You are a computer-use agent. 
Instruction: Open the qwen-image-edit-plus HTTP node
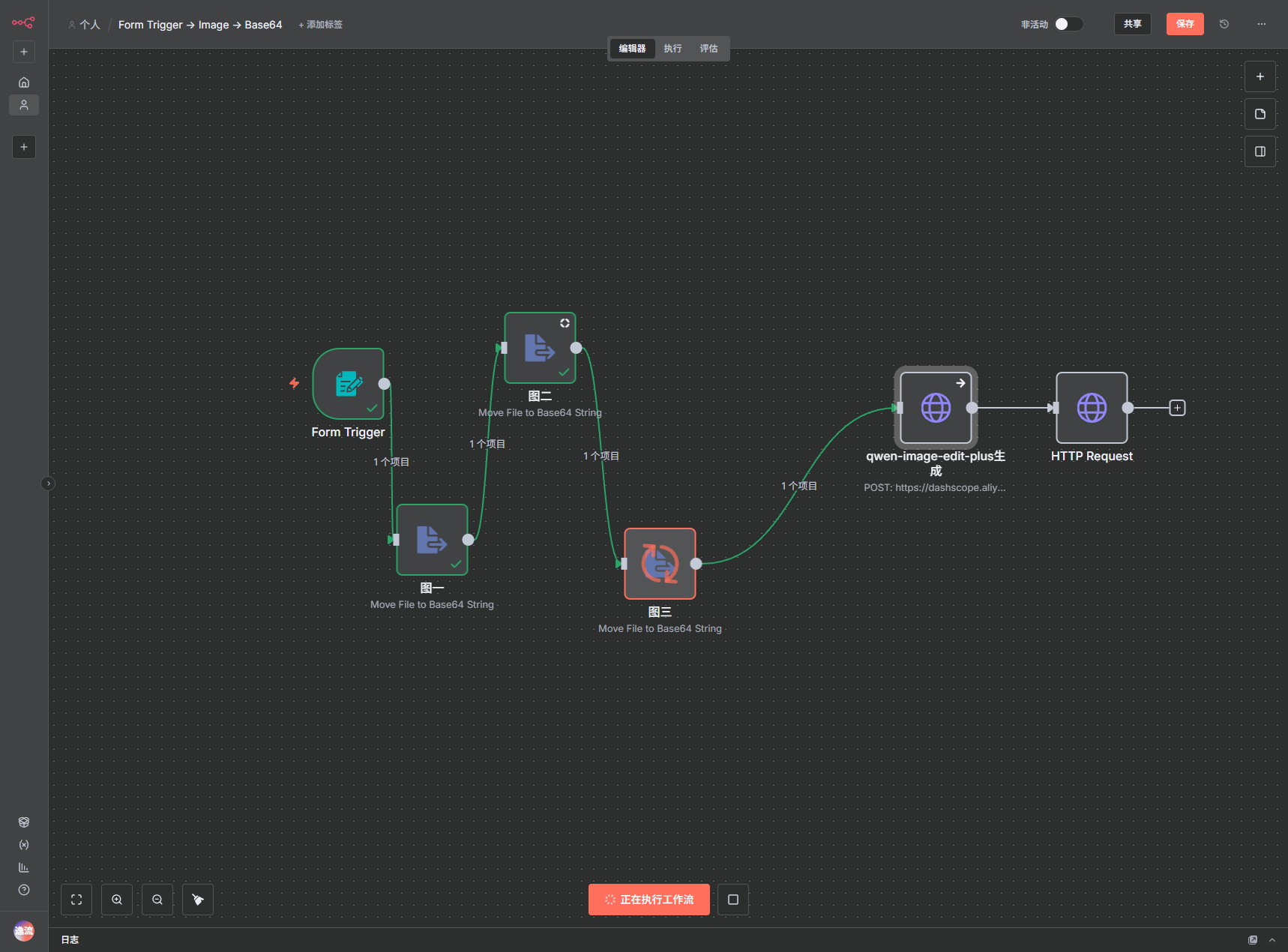[936, 408]
